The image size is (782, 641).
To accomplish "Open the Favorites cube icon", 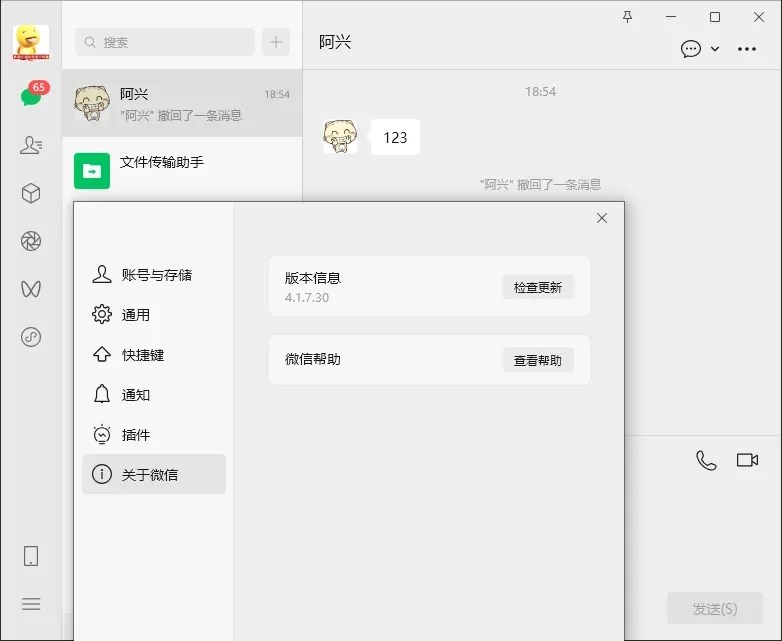I will point(31,193).
